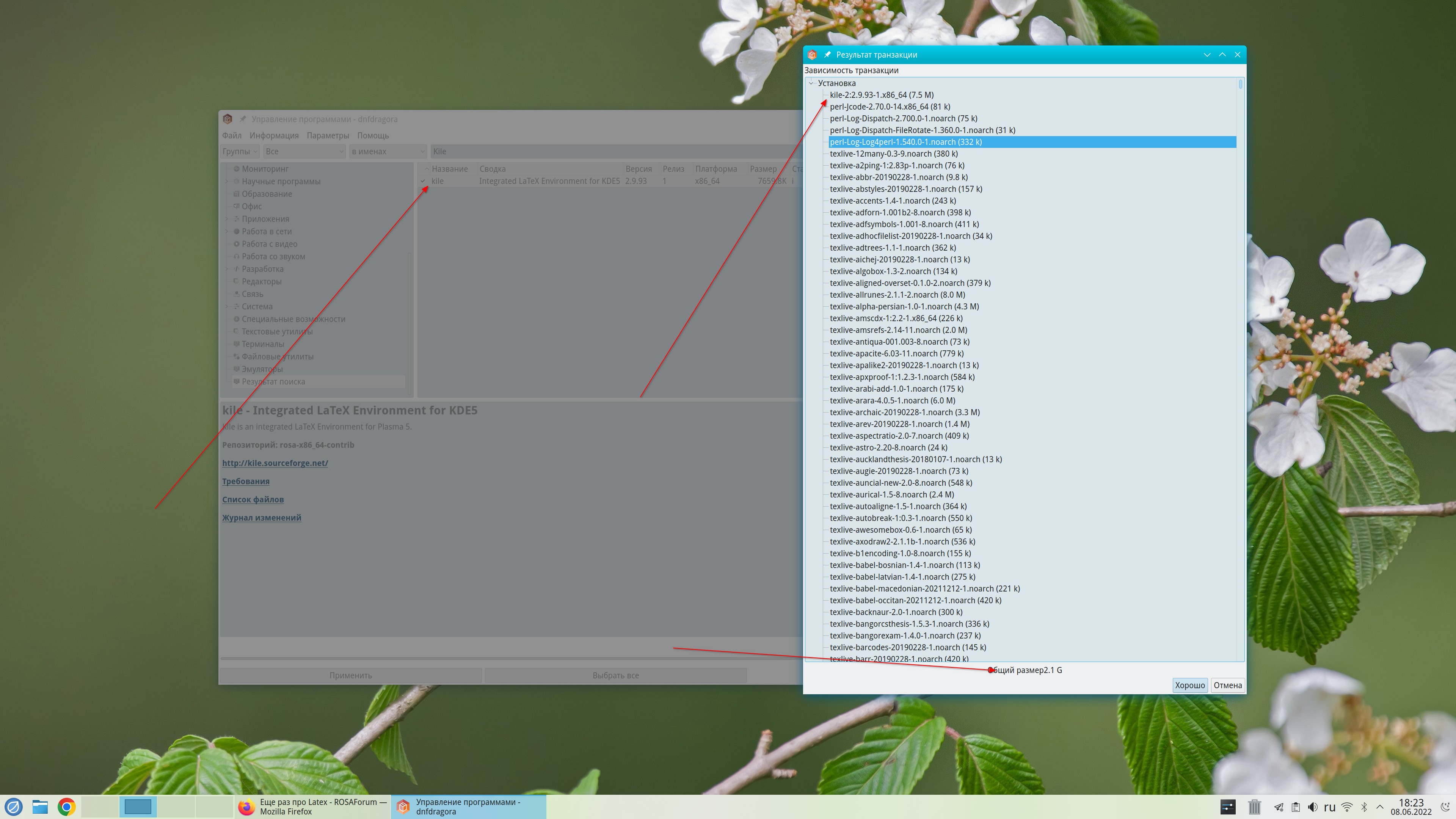Collapse the Установка tree node
The height and width of the screenshot is (819, 1456).
coord(812,83)
